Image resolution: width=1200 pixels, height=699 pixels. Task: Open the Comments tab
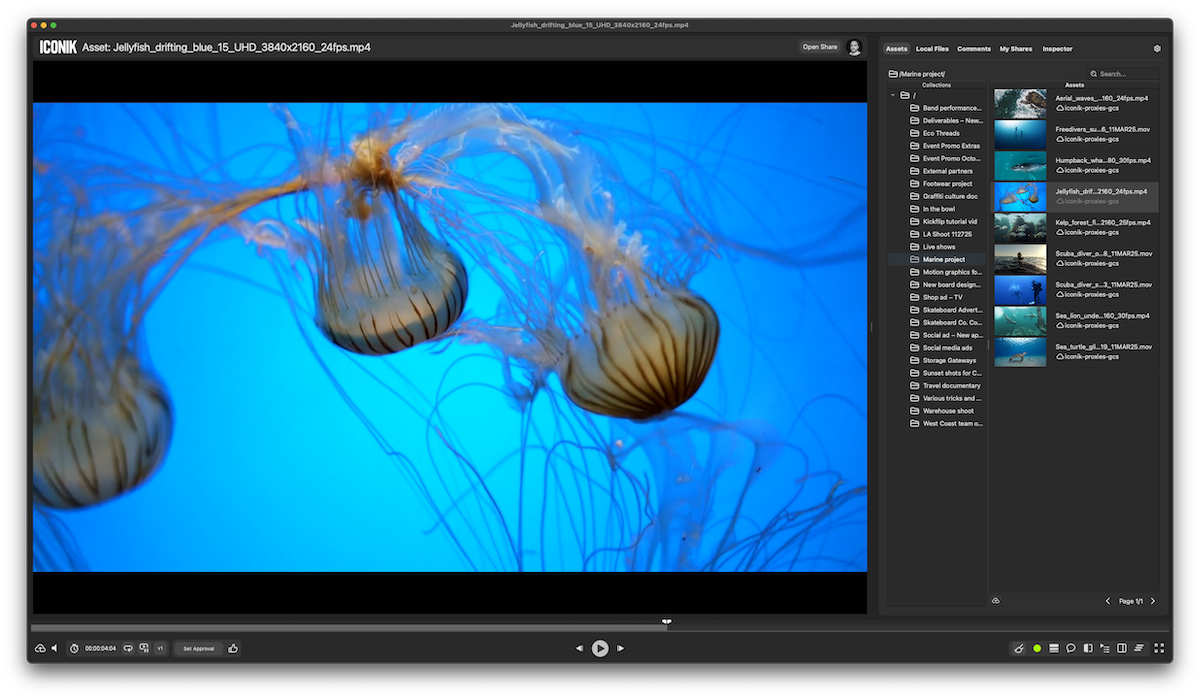(x=973, y=48)
